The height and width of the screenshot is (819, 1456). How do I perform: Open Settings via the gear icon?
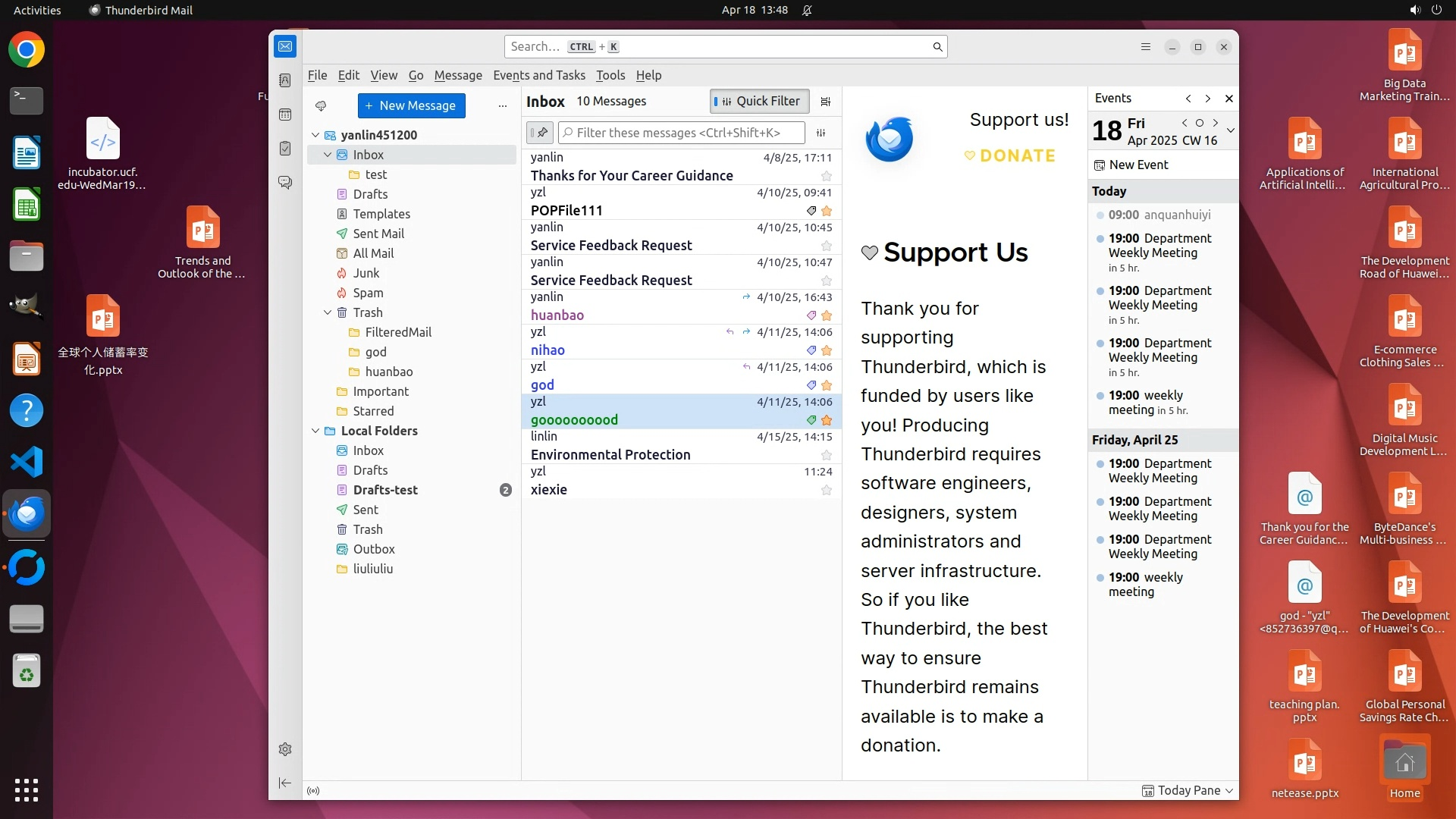click(x=285, y=749)
